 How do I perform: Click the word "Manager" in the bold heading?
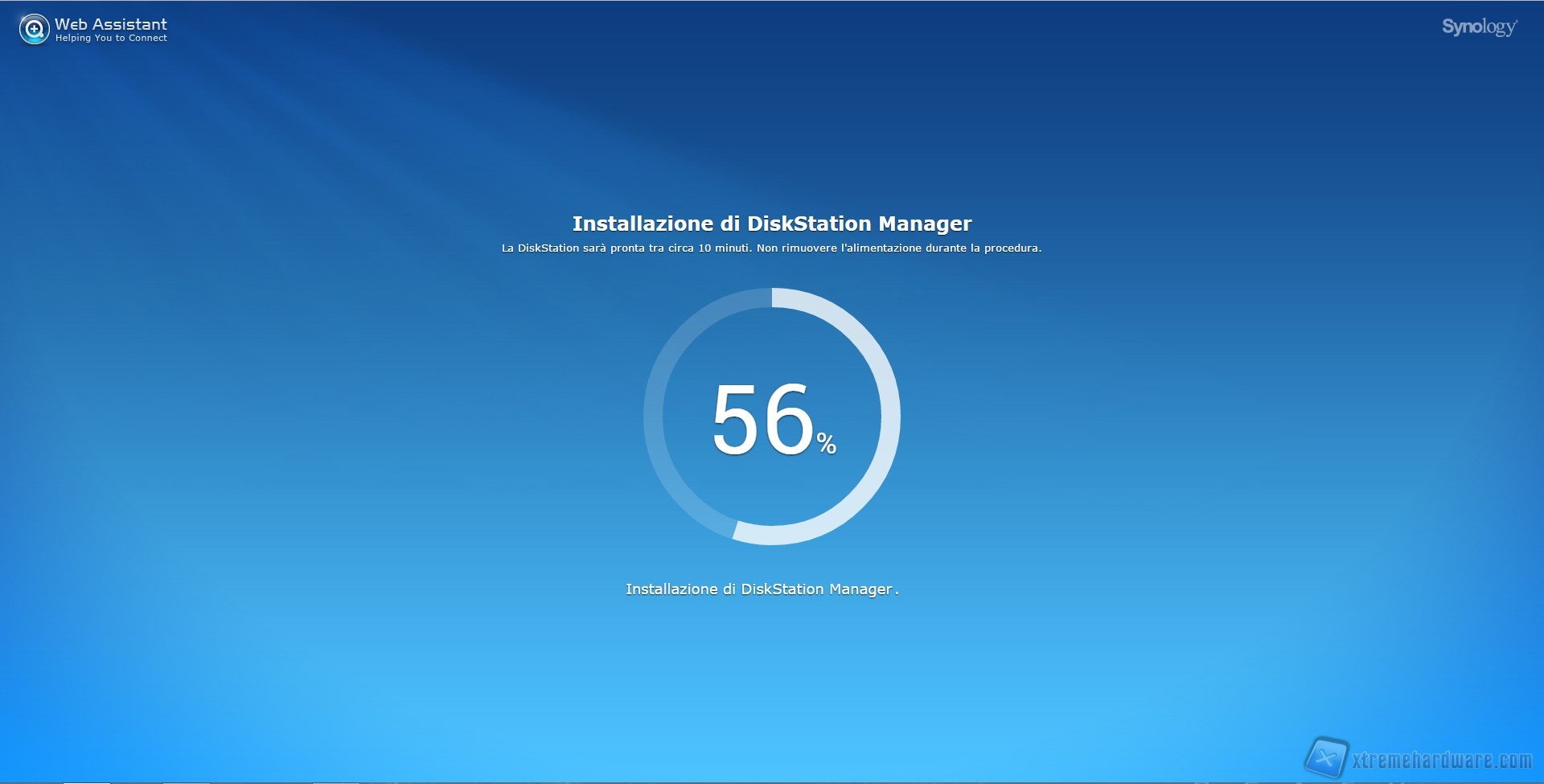(x=925, y=224)
